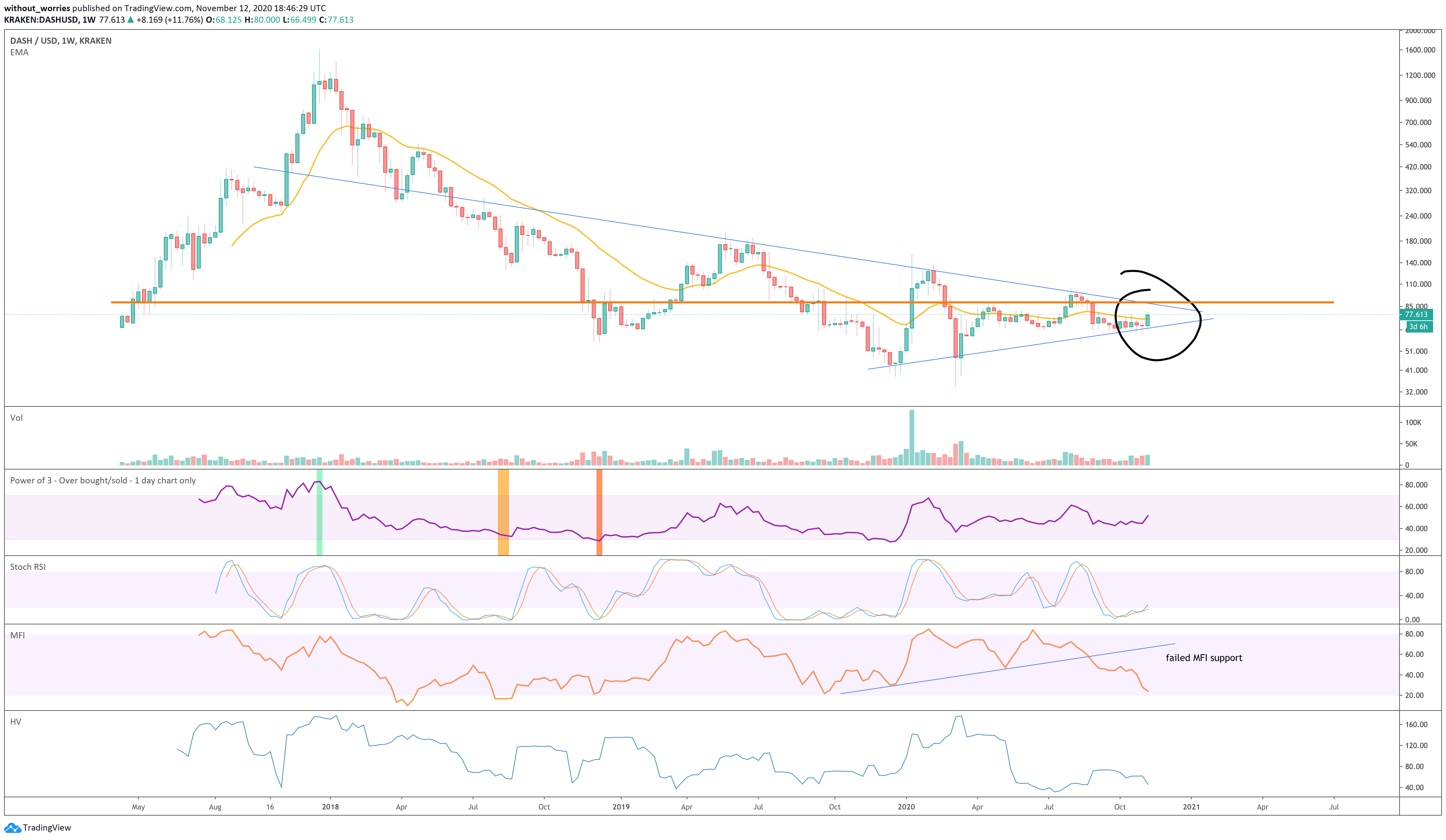This screenshot has width=1446, height=840.
Task: Click the light orange band in Power of 3
Action: pyautogui.click(x=503, y=512)
